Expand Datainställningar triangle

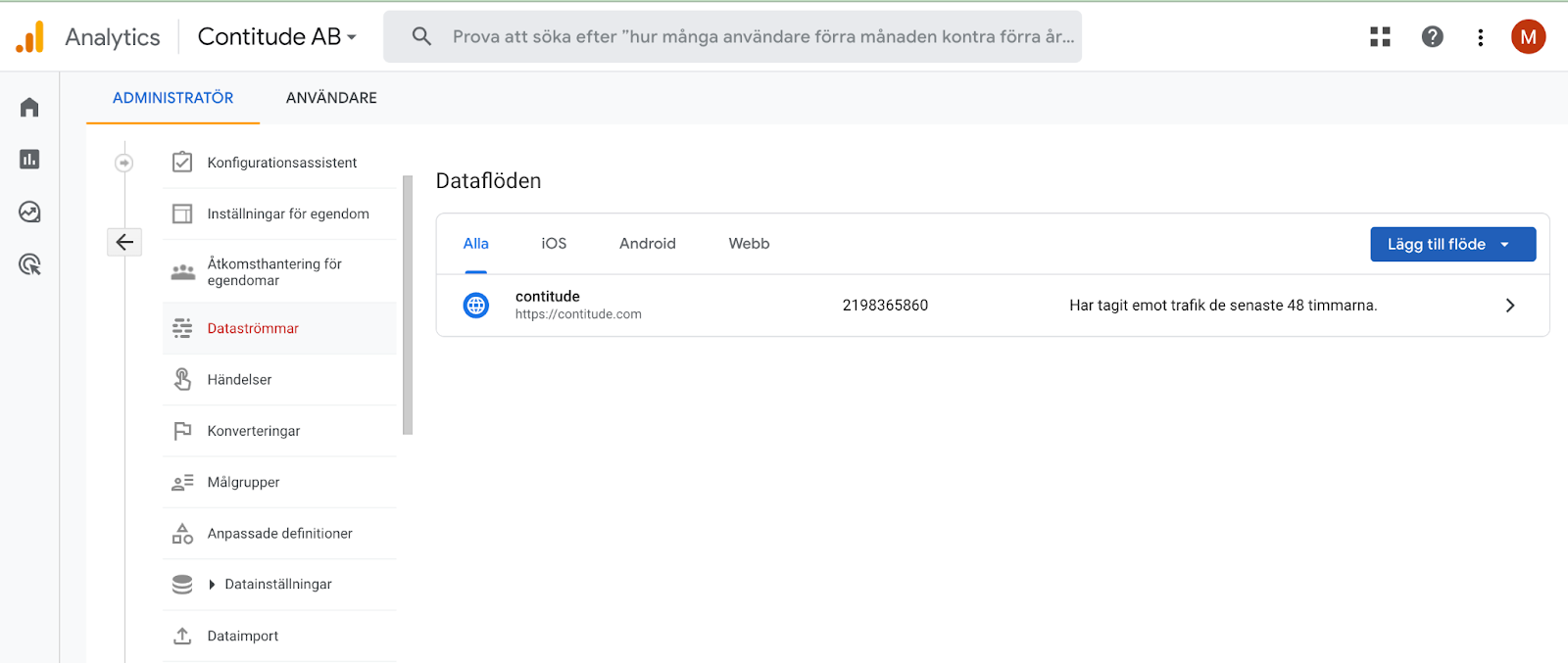tap(212, 585)
